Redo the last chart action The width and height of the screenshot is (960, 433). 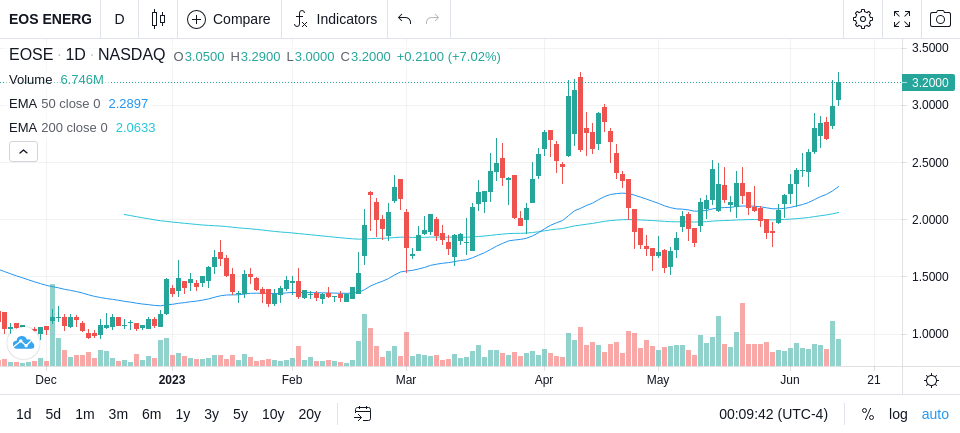point(433,19)
